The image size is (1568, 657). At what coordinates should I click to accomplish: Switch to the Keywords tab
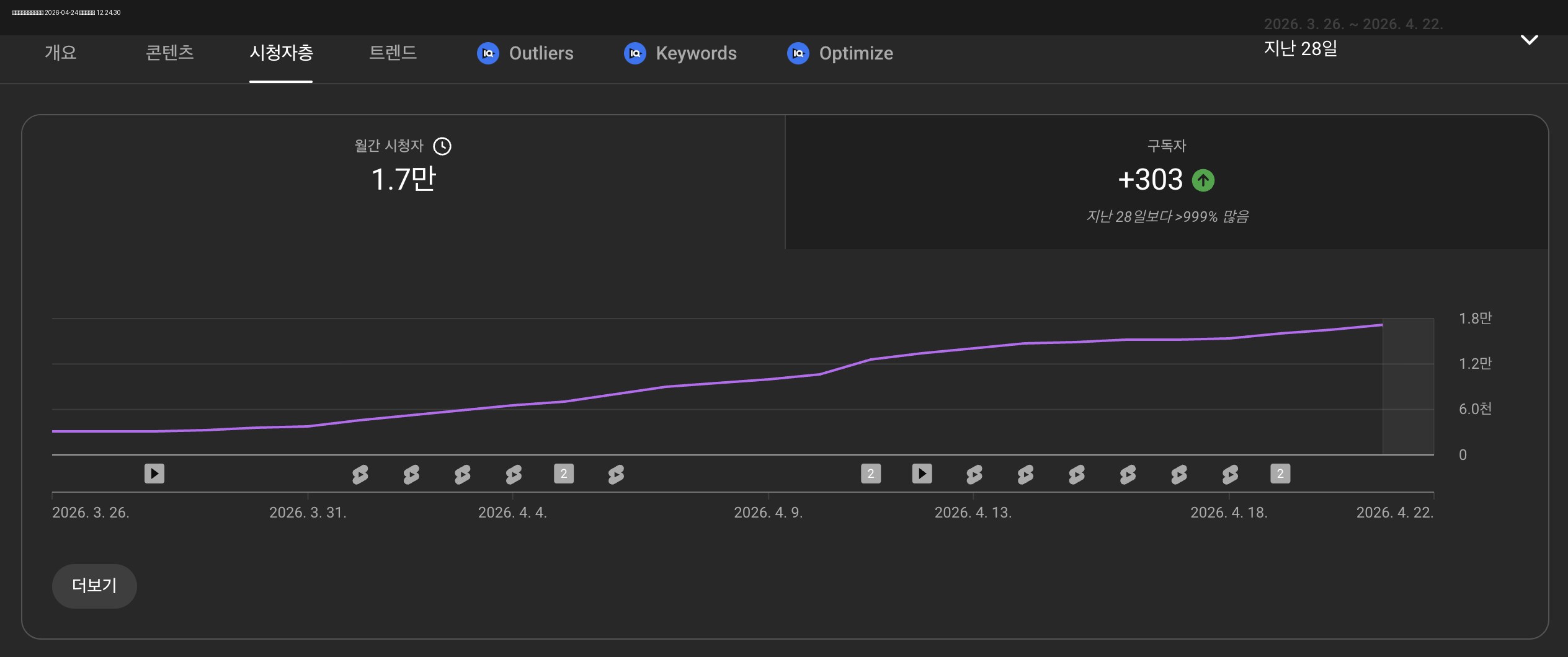[x=680, y=53]
